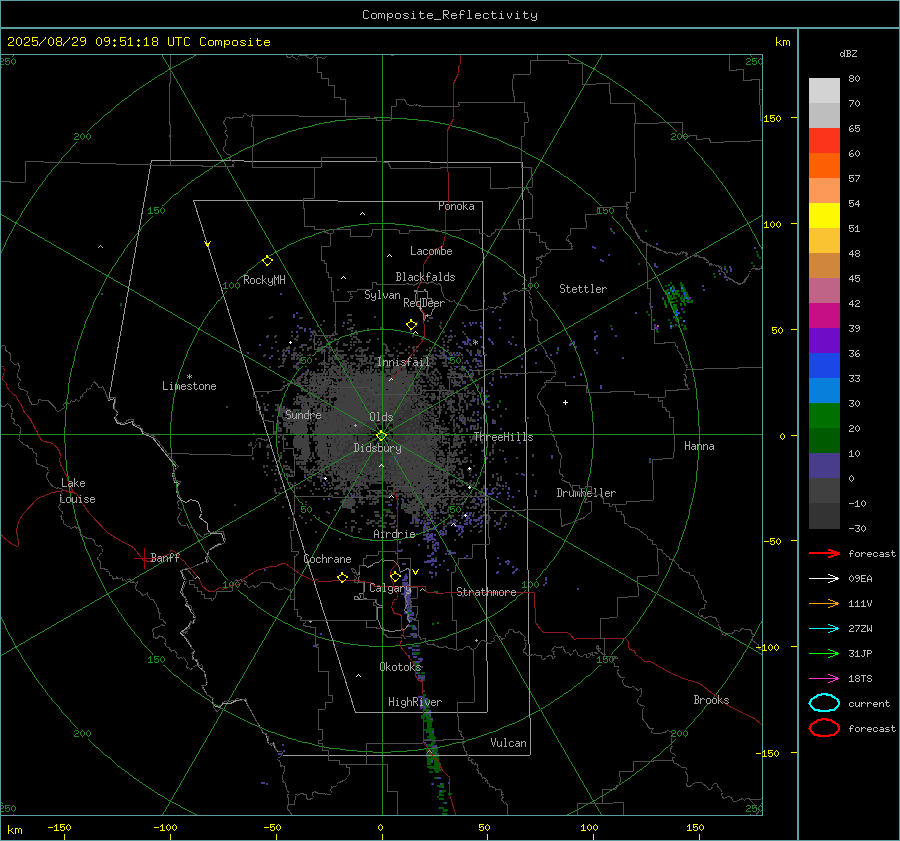Select the 10 dBZ purple swatch
The height and width of the screenshot is (841, 900).
tap(824, 465)
